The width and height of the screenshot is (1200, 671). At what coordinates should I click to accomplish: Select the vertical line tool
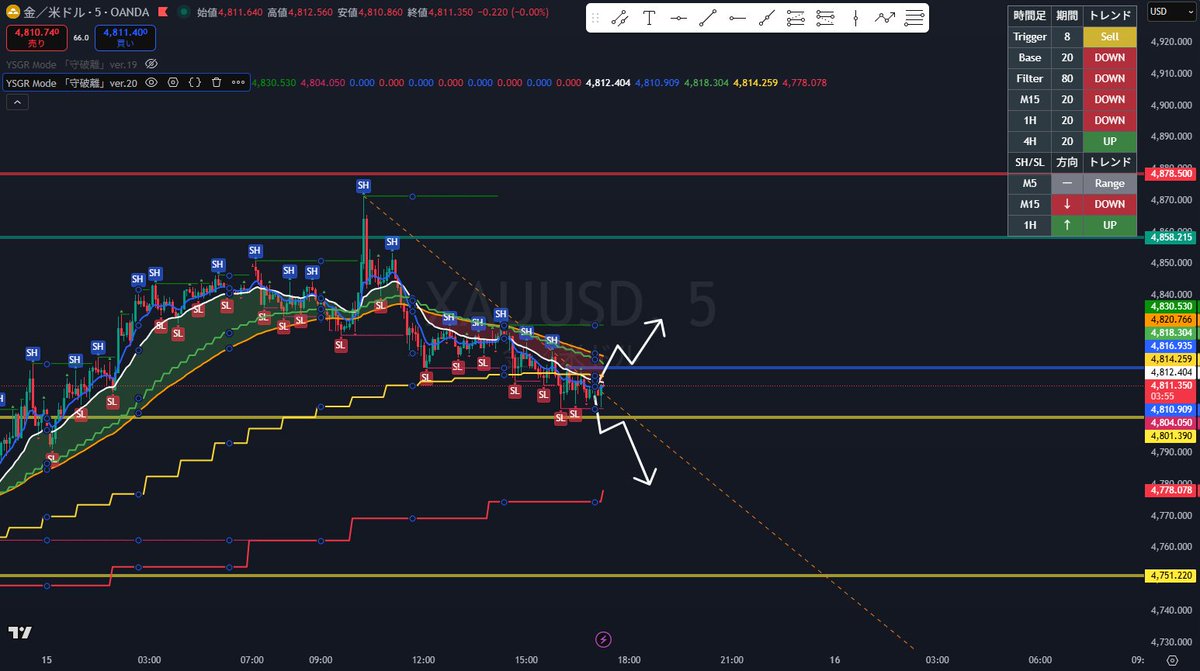click(x=856, y=18)
